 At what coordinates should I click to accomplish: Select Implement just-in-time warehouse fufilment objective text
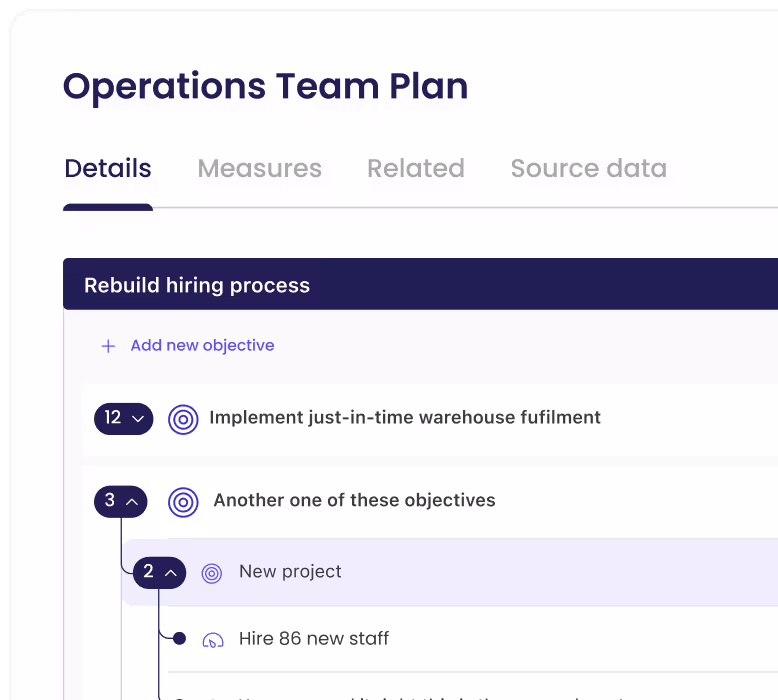[x=405, y=418]
